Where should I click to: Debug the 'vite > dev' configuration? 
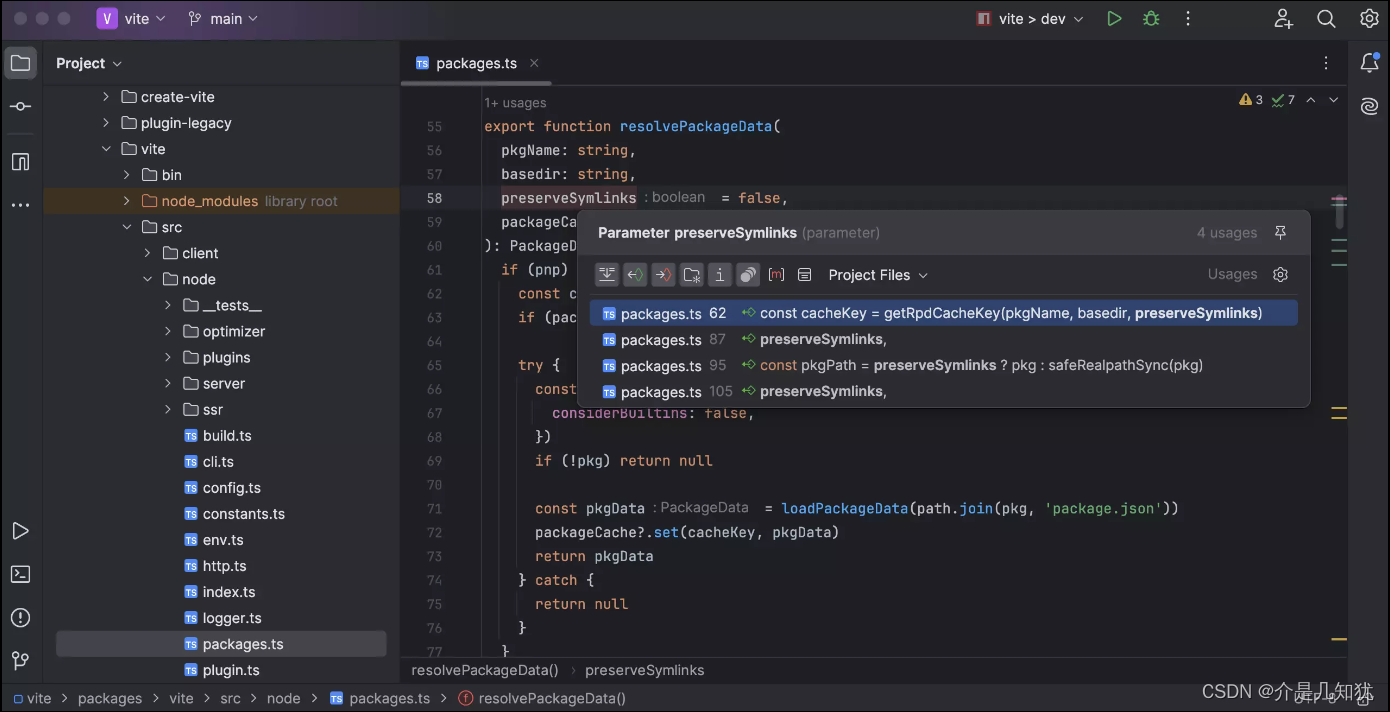[1151, 19]
